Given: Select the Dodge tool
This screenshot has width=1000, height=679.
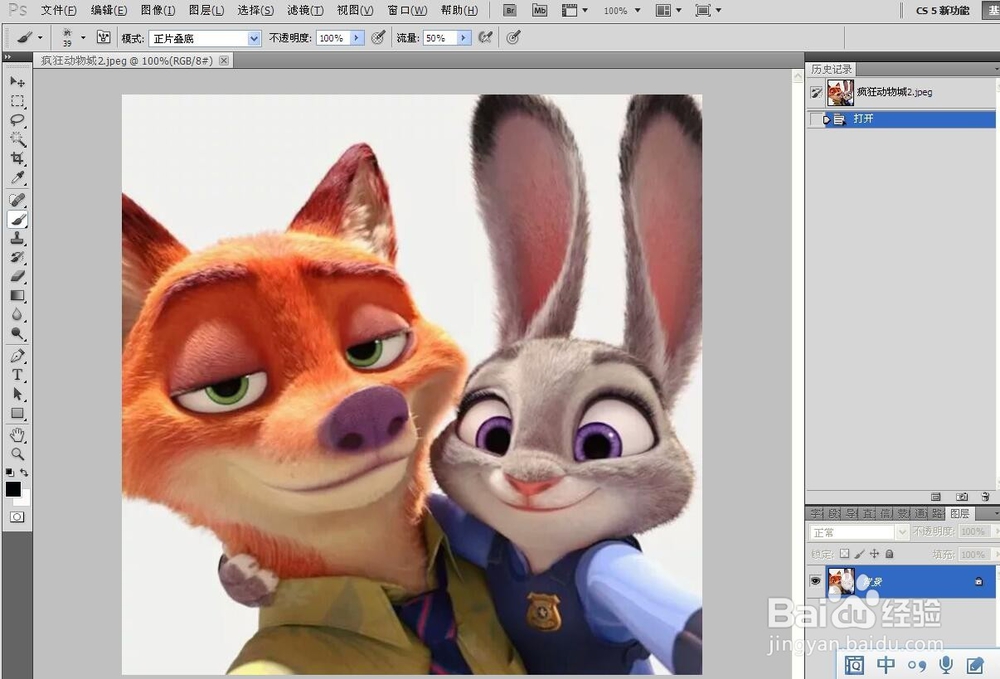Looking at the screenshot, I should click(x=17, y=333).
